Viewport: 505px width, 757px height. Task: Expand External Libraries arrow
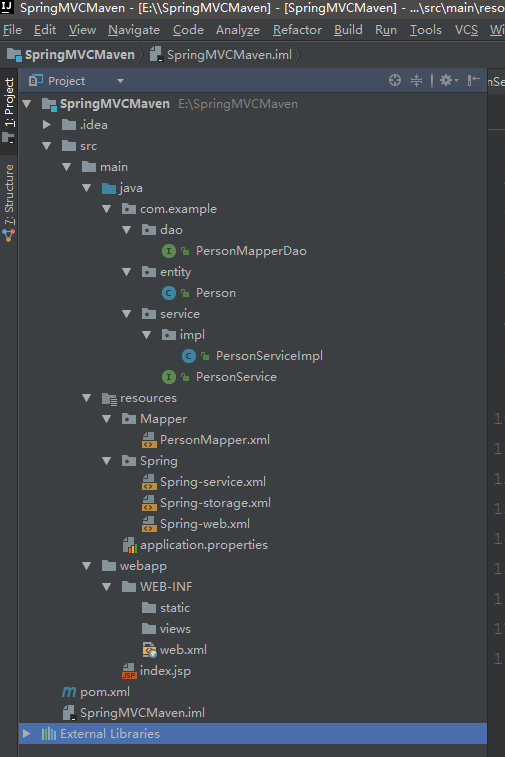(27, 734)
